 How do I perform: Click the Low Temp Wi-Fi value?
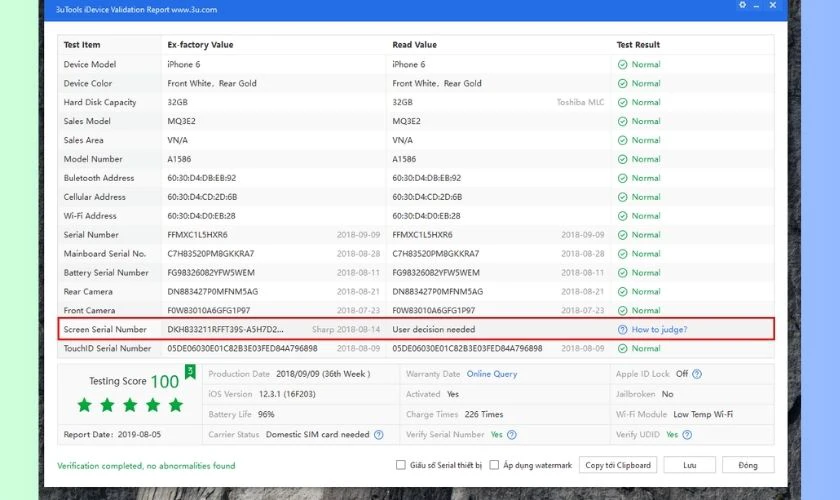click(703, 414)
